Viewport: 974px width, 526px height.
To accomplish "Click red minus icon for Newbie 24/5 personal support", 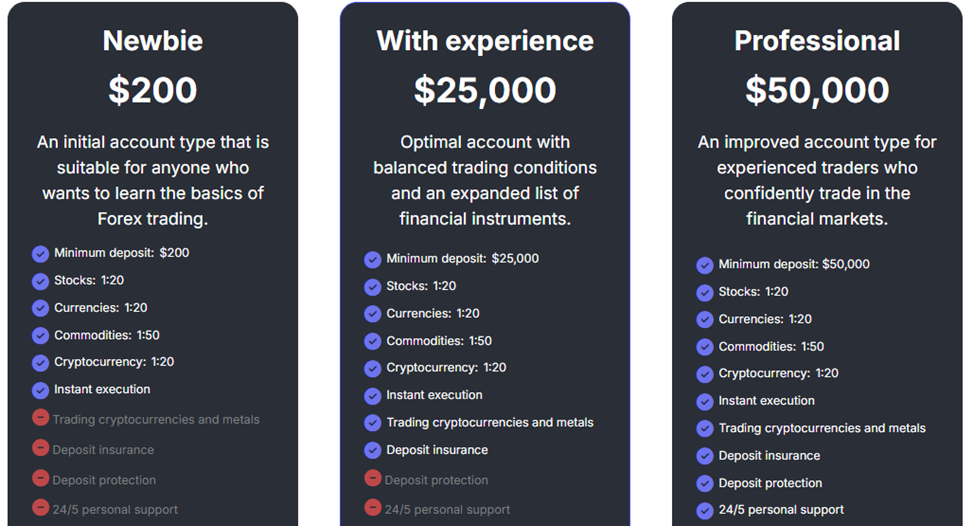I will point(40,507).
